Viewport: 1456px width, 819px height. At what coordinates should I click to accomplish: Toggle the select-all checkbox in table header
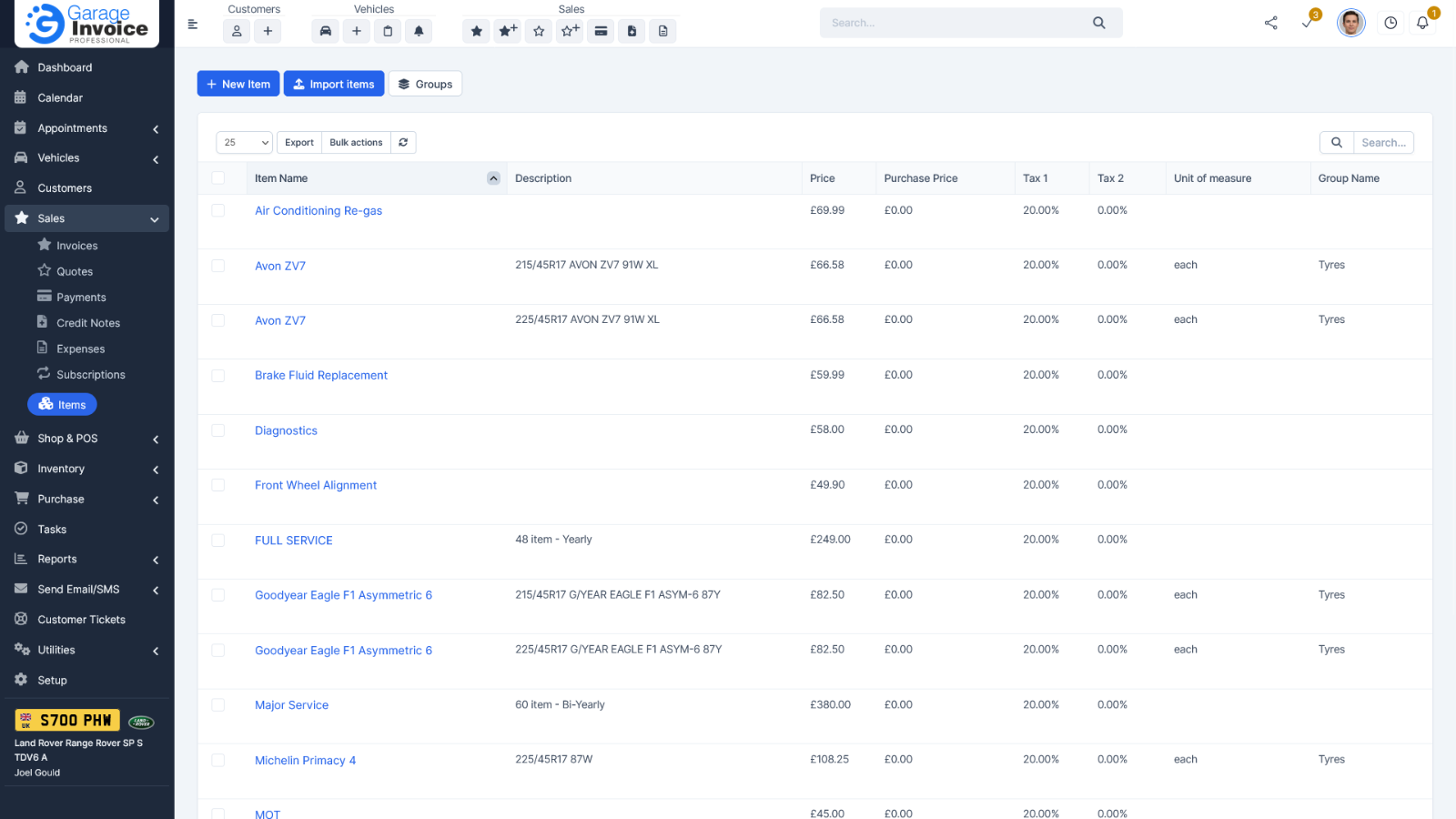click(x=218, y=178)
